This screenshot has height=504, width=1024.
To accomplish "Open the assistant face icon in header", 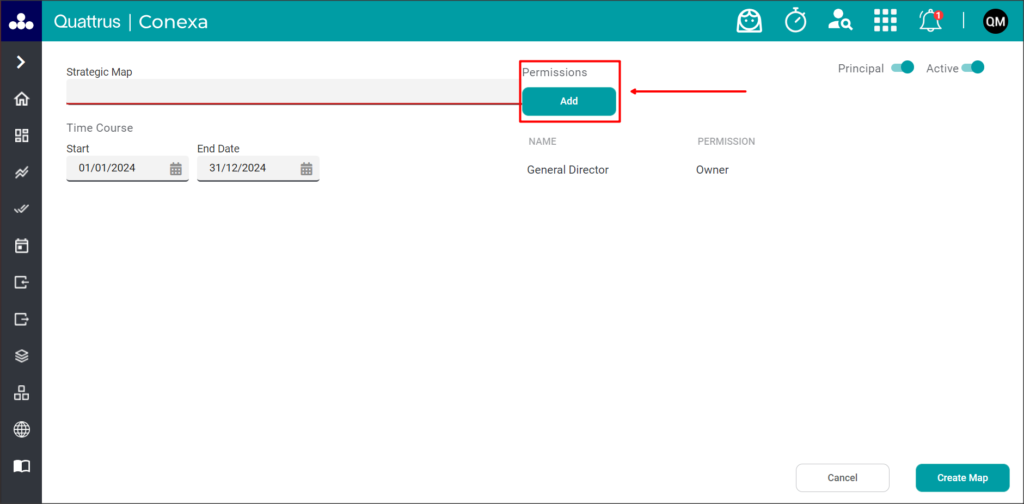I will pyautogui.click(x=749, y=21).
